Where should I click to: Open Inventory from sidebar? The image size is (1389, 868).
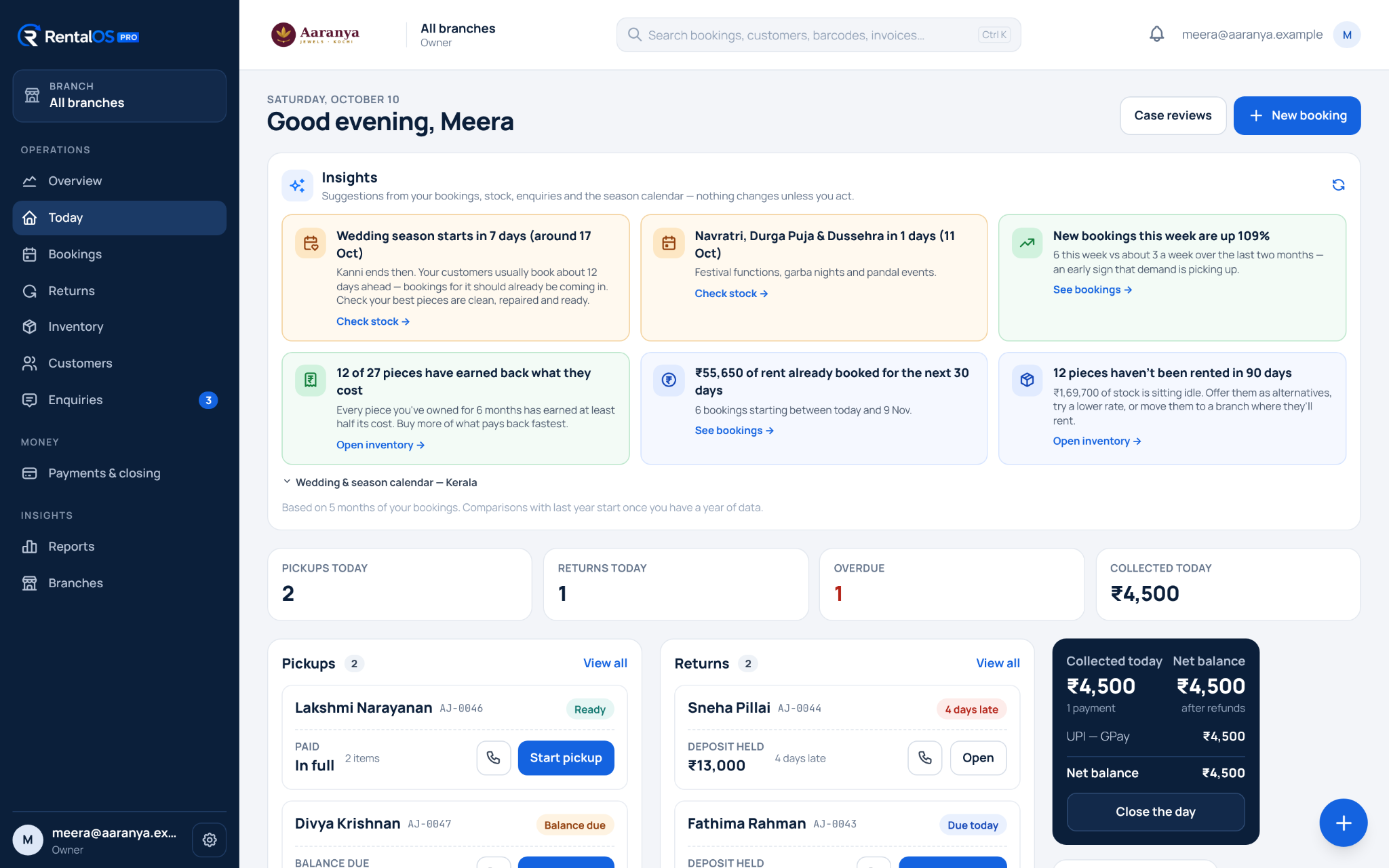(x=119, y=327)
